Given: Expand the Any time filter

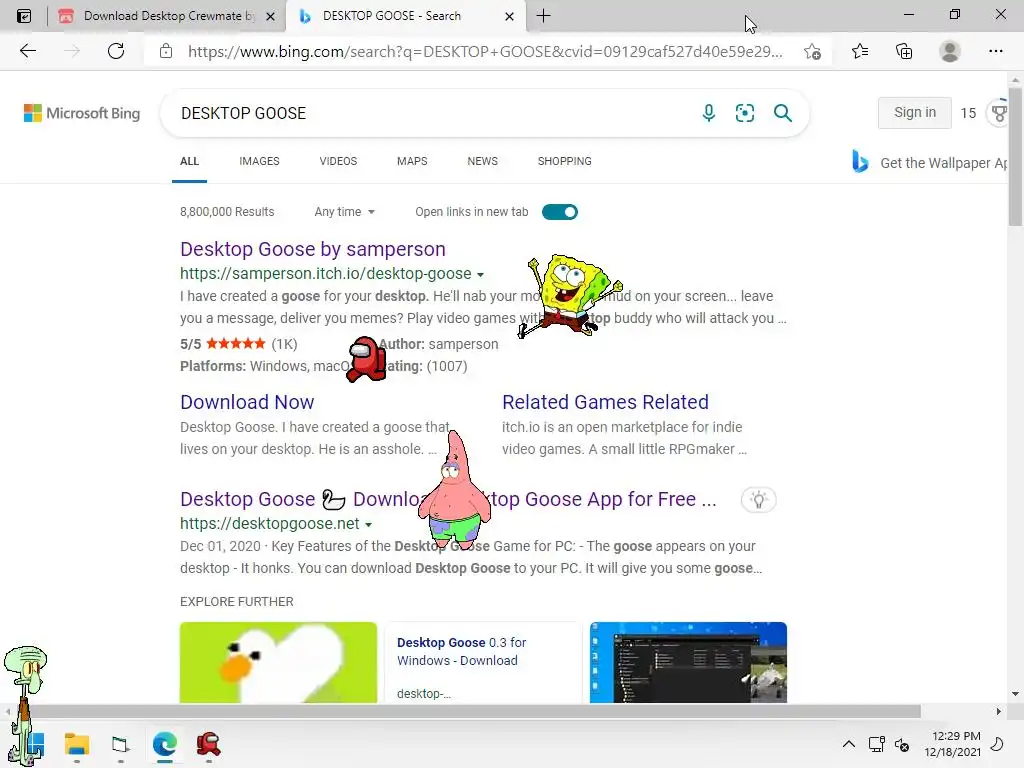Looking at the screenshot, I should [x=344, y=212].
